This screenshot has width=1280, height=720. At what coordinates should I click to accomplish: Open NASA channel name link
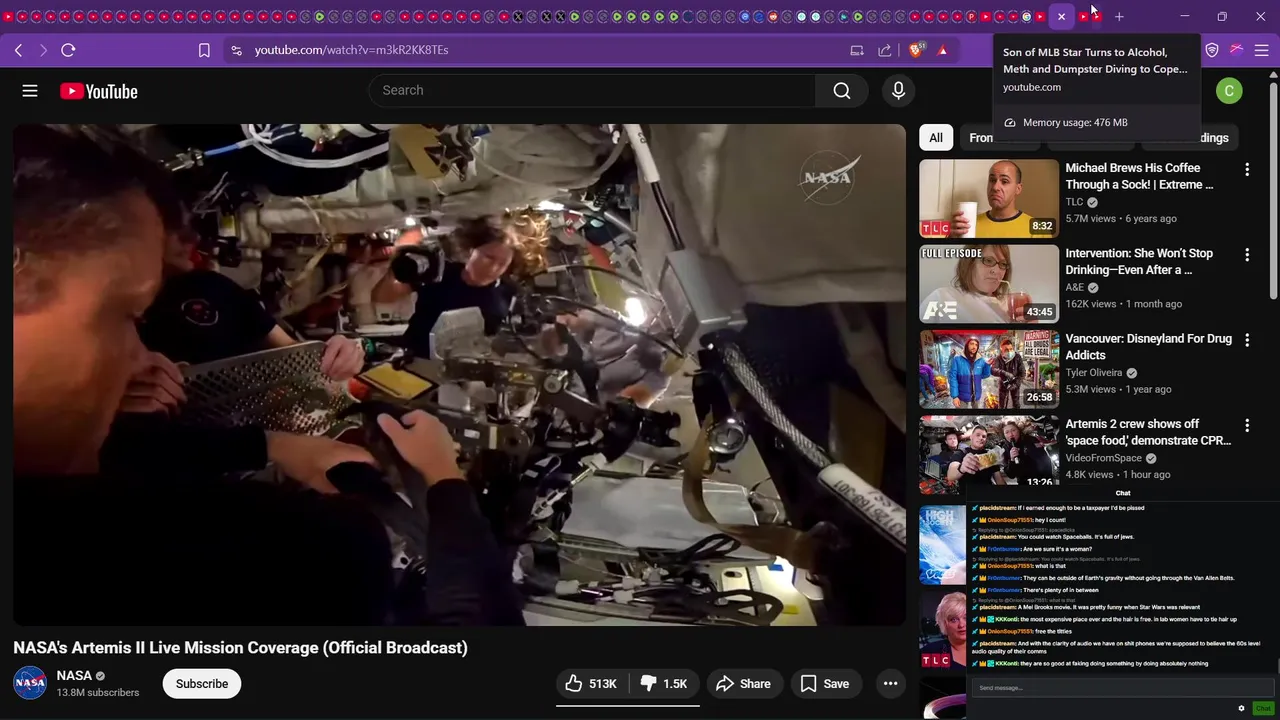click(74, 676)
